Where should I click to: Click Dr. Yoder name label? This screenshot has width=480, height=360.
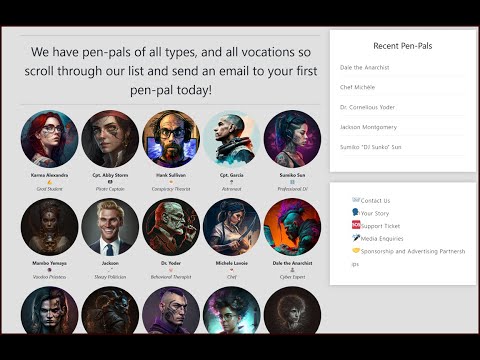[171, 263]
